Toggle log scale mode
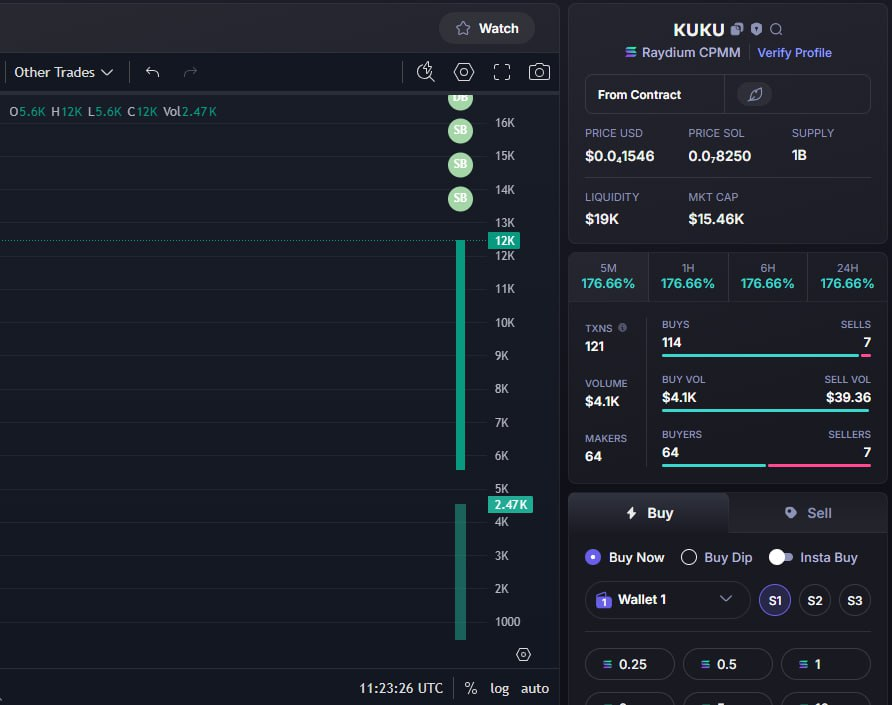Image resolution: width=892 pixels, height=705 pixels. (x=499, y=688)
